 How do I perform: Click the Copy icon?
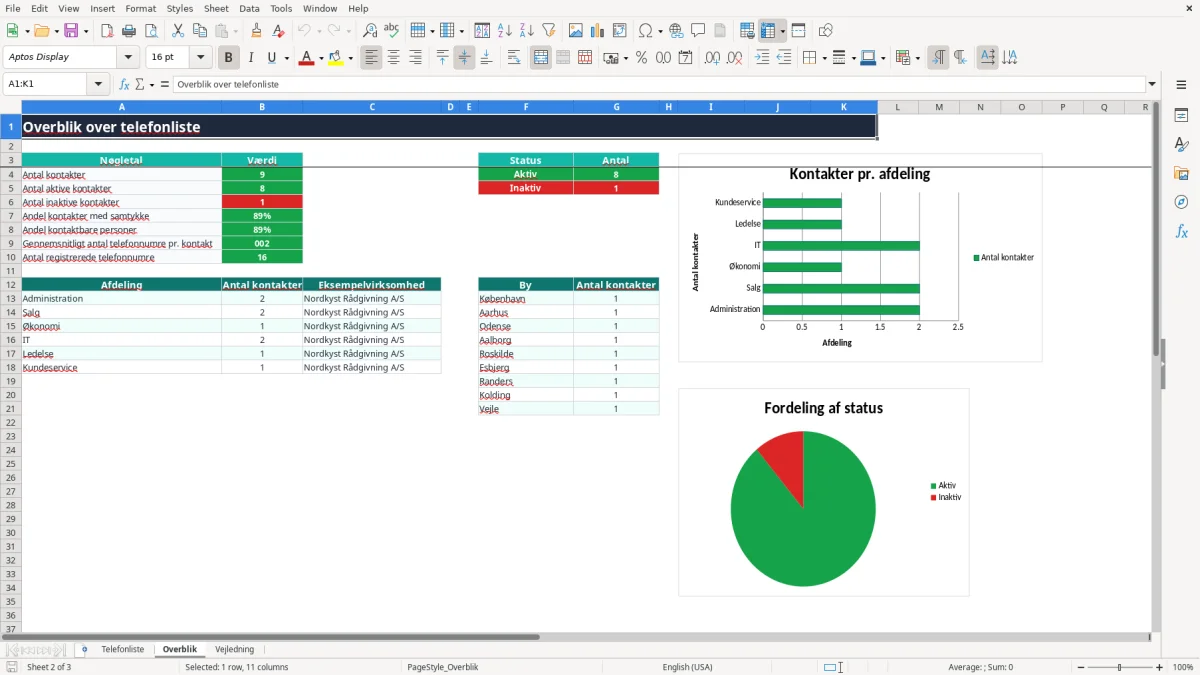[200, 31]
